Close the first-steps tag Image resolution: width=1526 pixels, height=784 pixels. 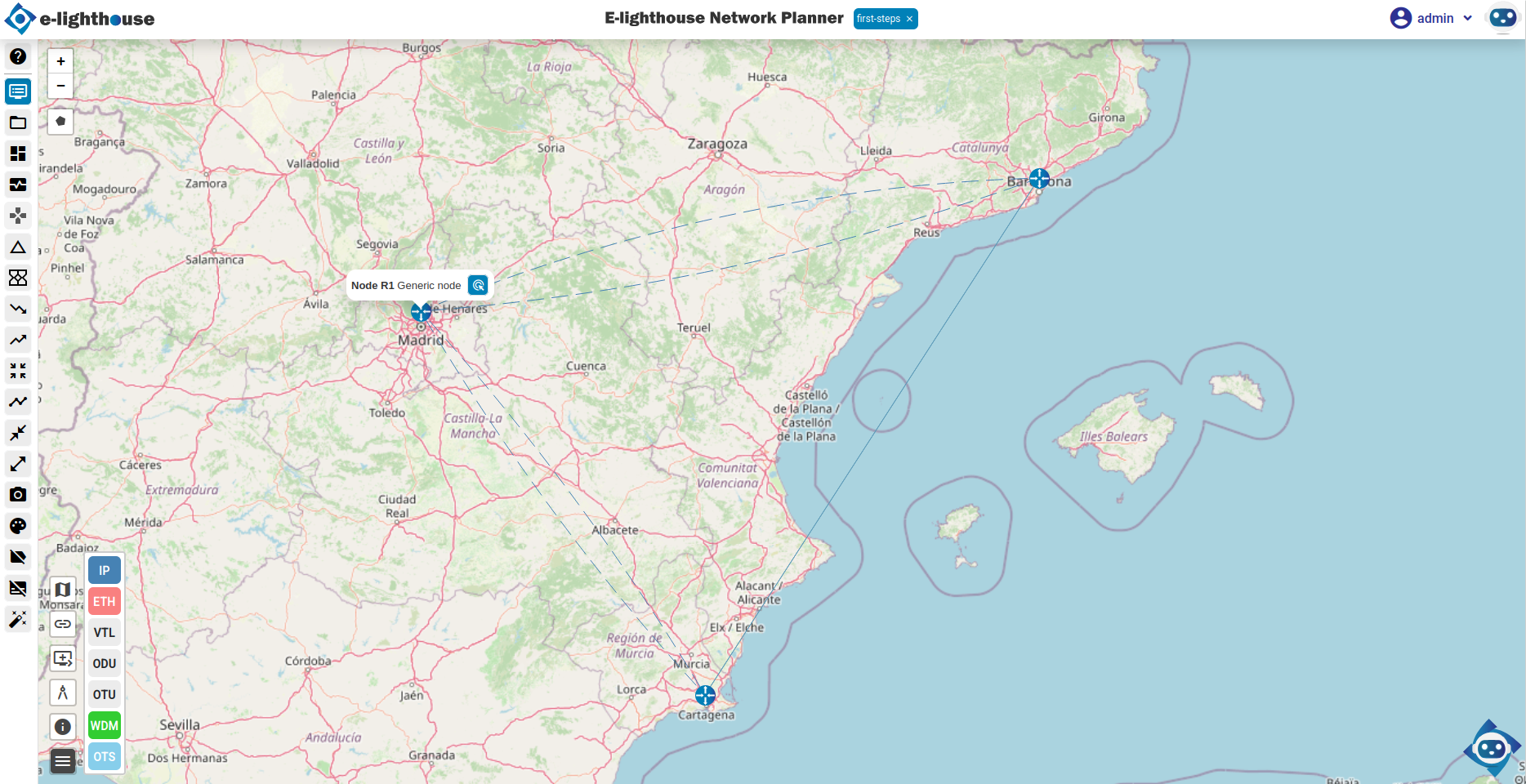pos(909,19)
